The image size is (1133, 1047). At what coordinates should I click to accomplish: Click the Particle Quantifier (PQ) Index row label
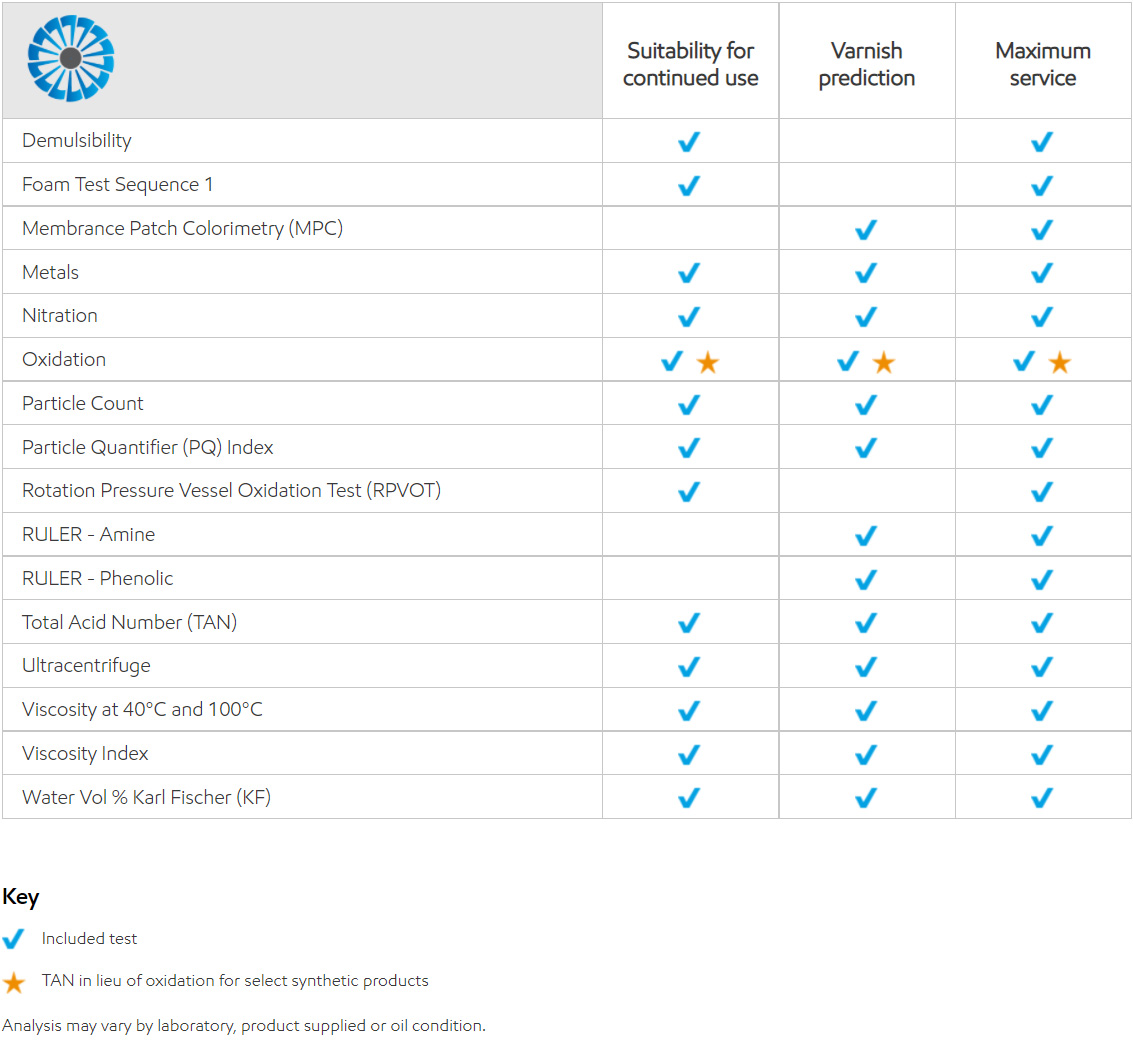click(x=148, y=447)
